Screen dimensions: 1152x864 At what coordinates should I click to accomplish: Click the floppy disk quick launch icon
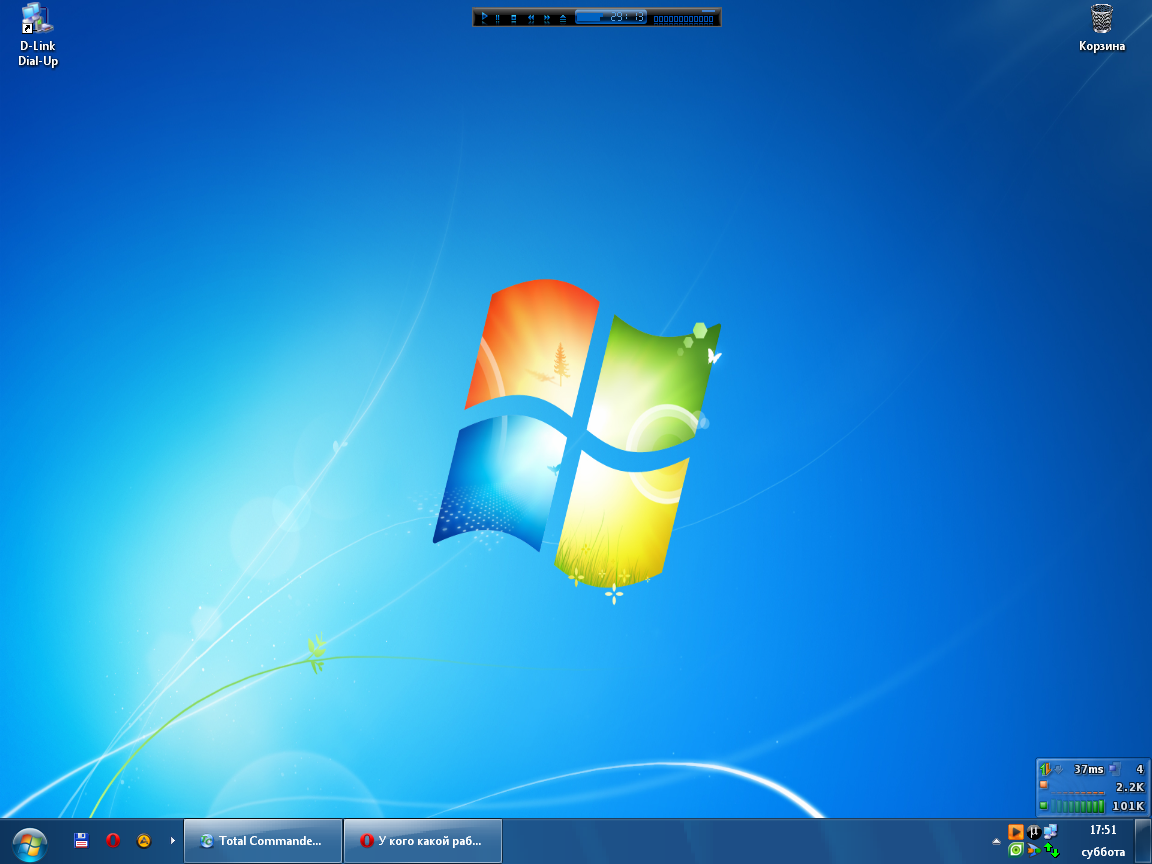[x=82, y=841]
